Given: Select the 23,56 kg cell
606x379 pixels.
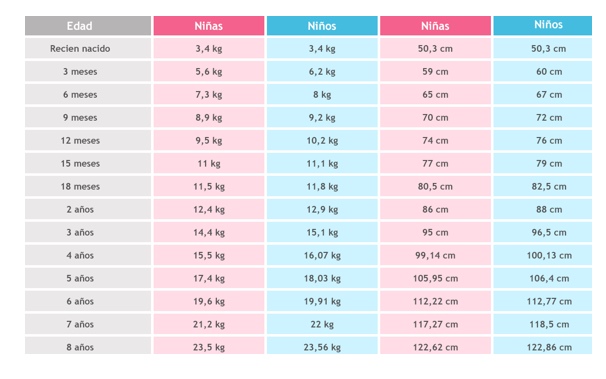Looking at the screenshot, I should pyautogui.click(x=322, y=346).
